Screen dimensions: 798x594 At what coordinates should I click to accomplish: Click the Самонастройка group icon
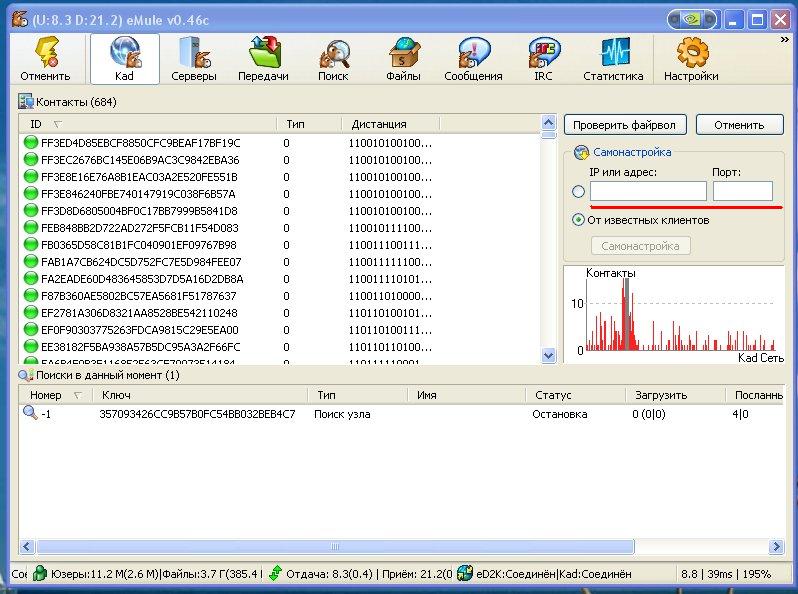pos(581,152)
